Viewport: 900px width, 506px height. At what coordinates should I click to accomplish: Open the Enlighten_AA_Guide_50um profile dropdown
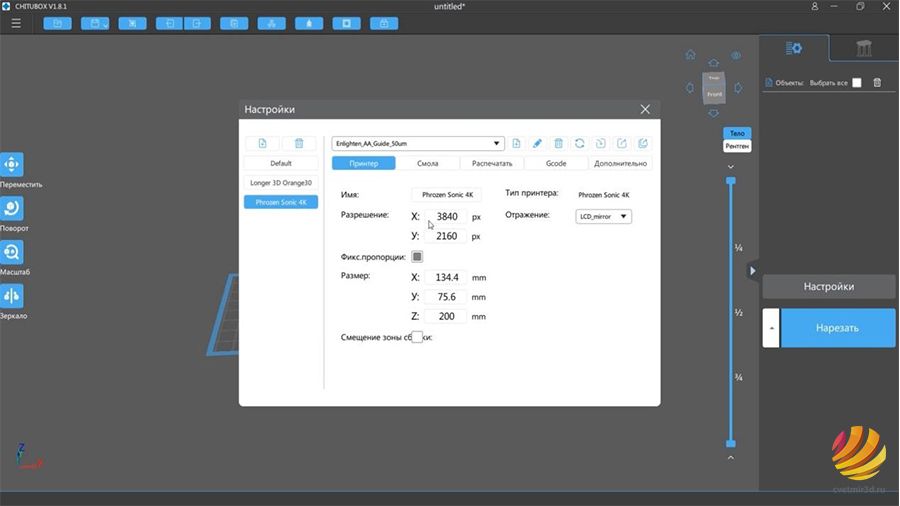pos(418,143)
